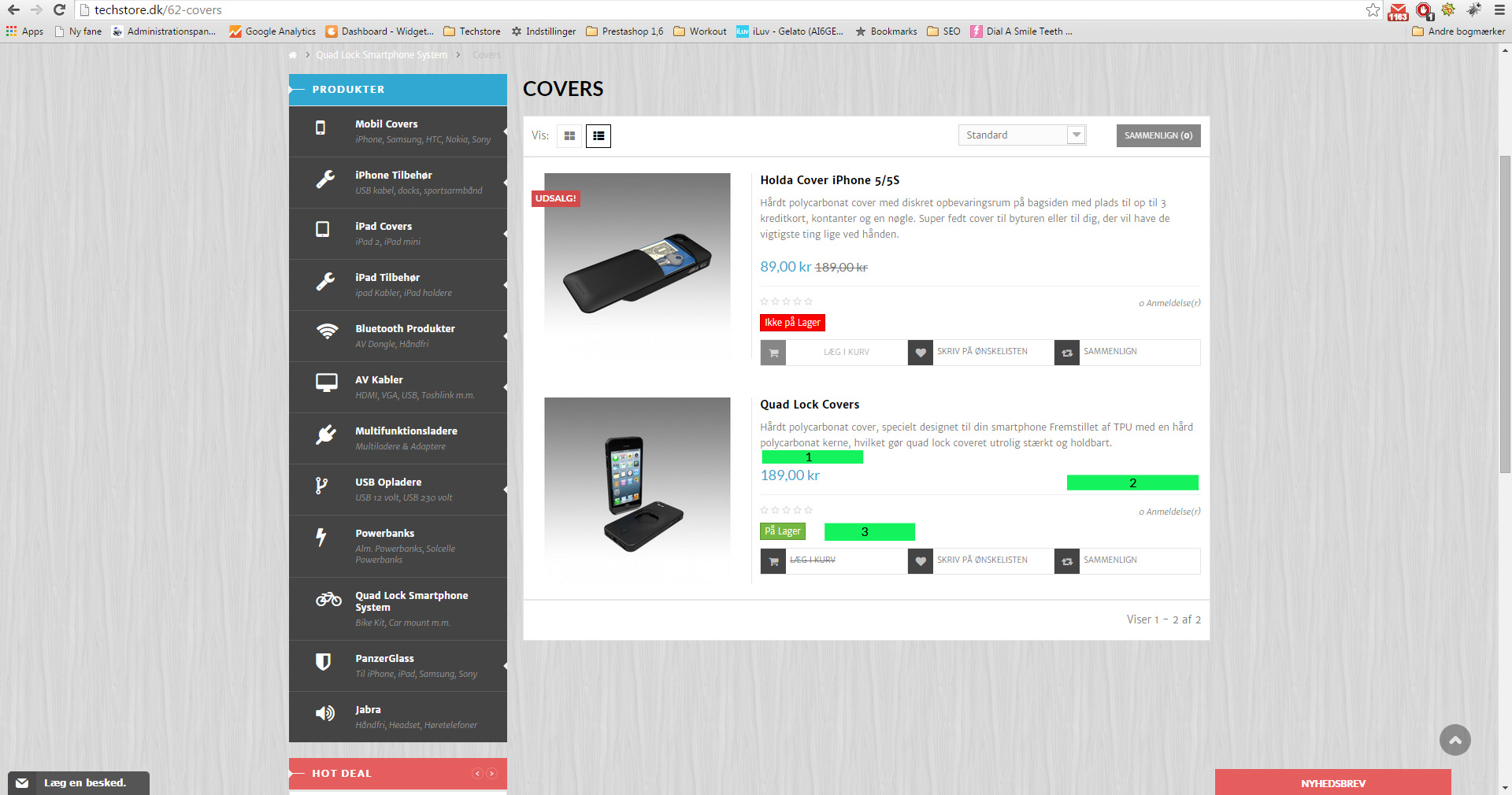
Task: Click the tablet icon beside iPad Covers
Action: click(x=323, y=229)
